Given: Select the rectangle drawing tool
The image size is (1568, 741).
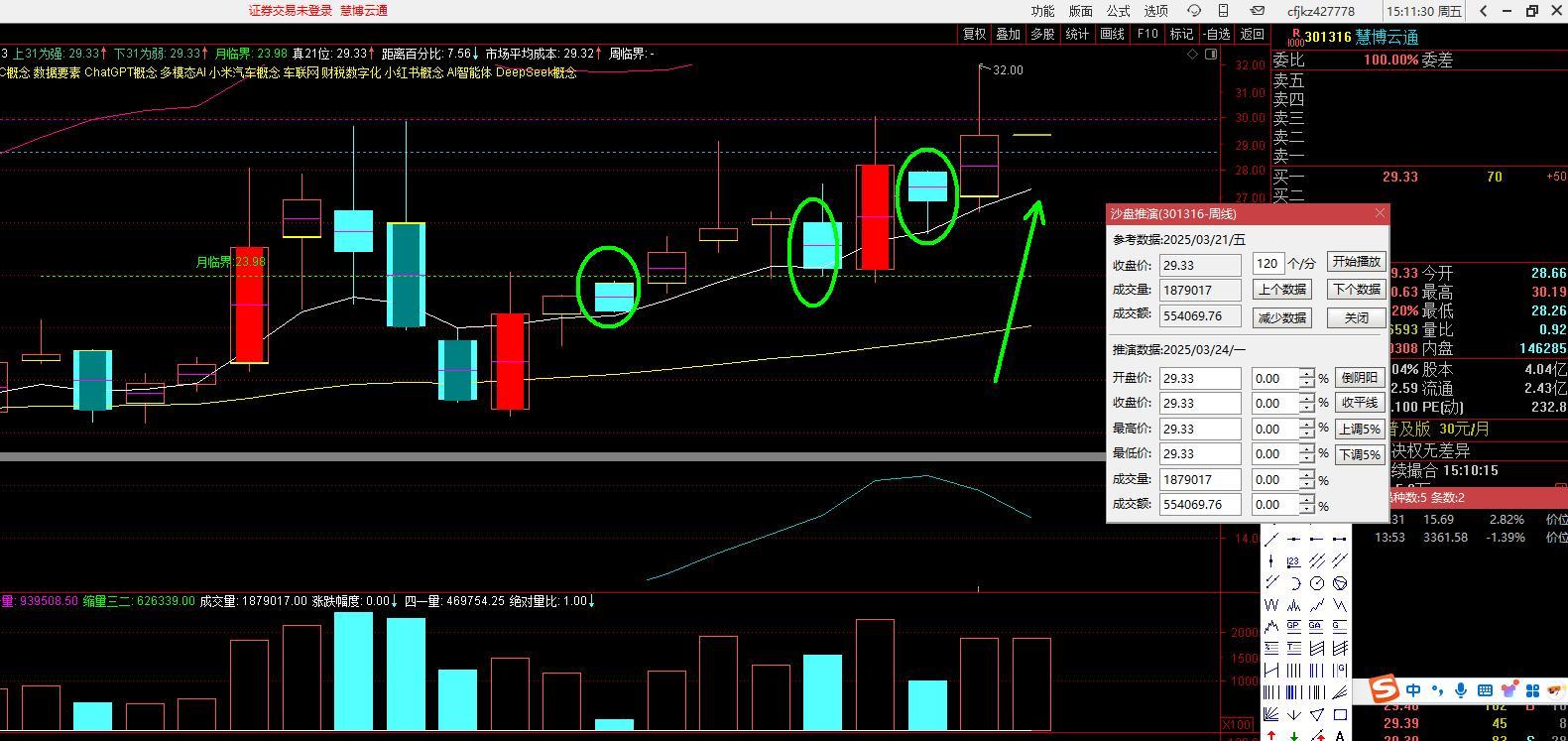Looking at the screenshot, I should pyautogui.click(x=1340, y=714).
